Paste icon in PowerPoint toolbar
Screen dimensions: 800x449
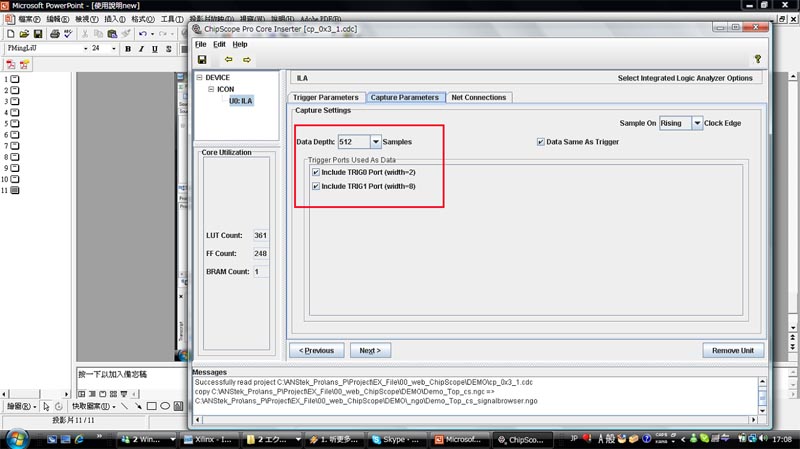112,34
